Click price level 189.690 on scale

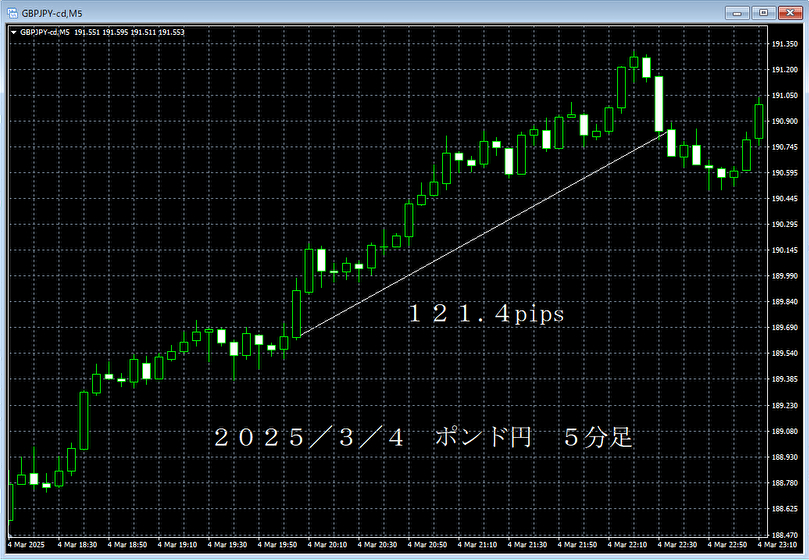785,328
